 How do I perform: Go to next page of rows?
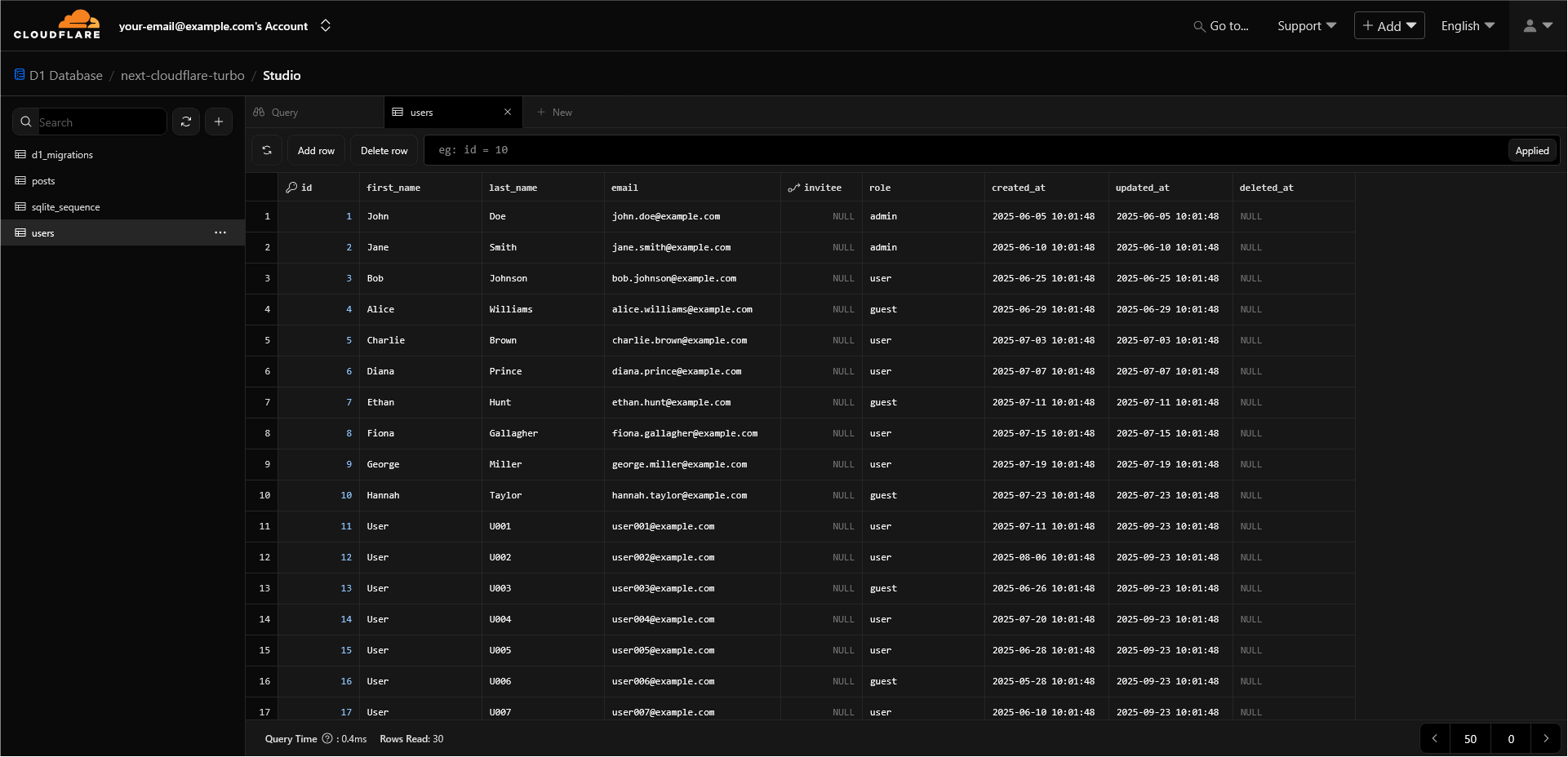tap(1546, 739)
